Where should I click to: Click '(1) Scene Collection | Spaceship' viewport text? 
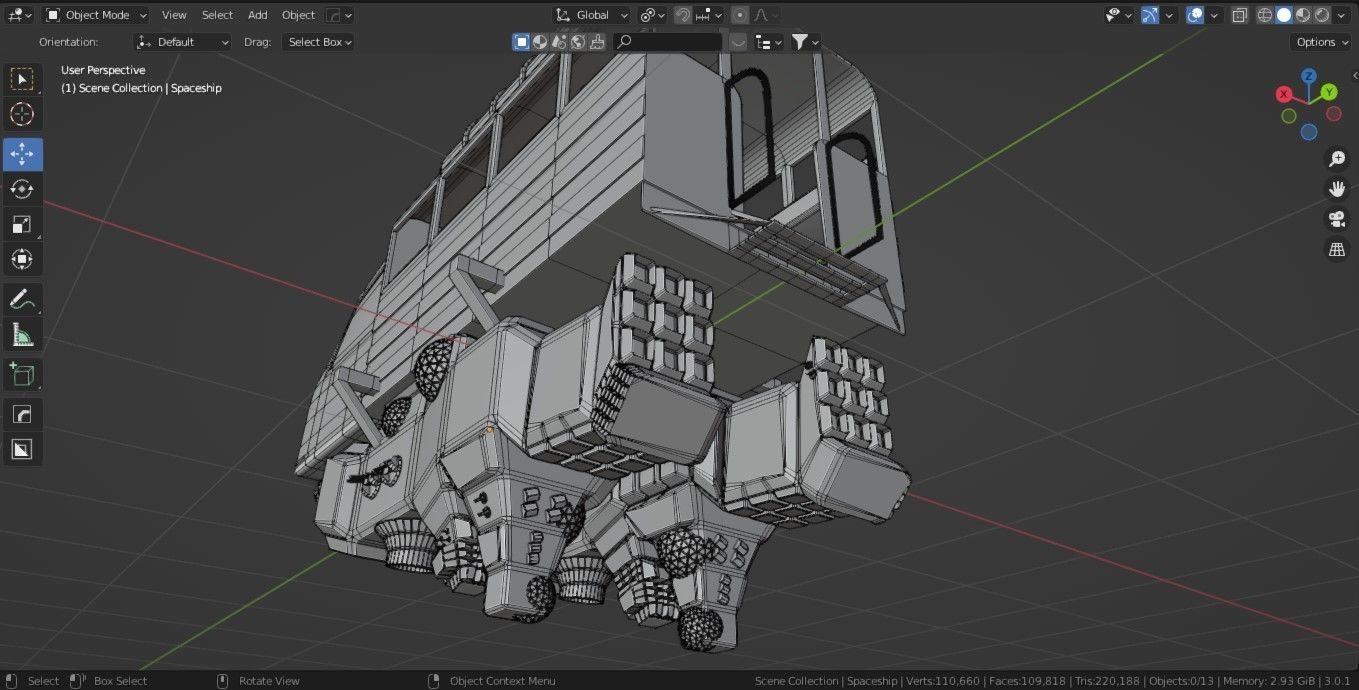click(141, 88)
